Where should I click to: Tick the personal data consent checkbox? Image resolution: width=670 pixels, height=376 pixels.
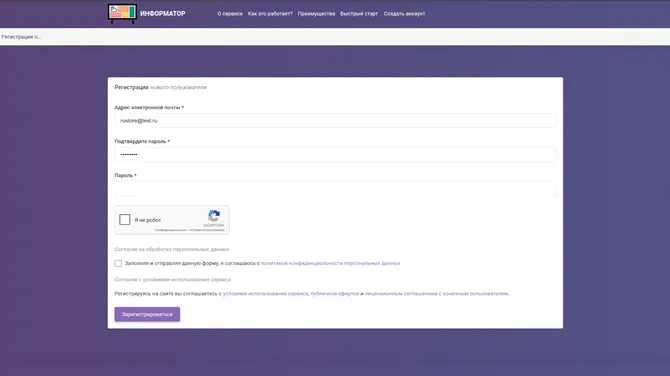click(118, 263)
